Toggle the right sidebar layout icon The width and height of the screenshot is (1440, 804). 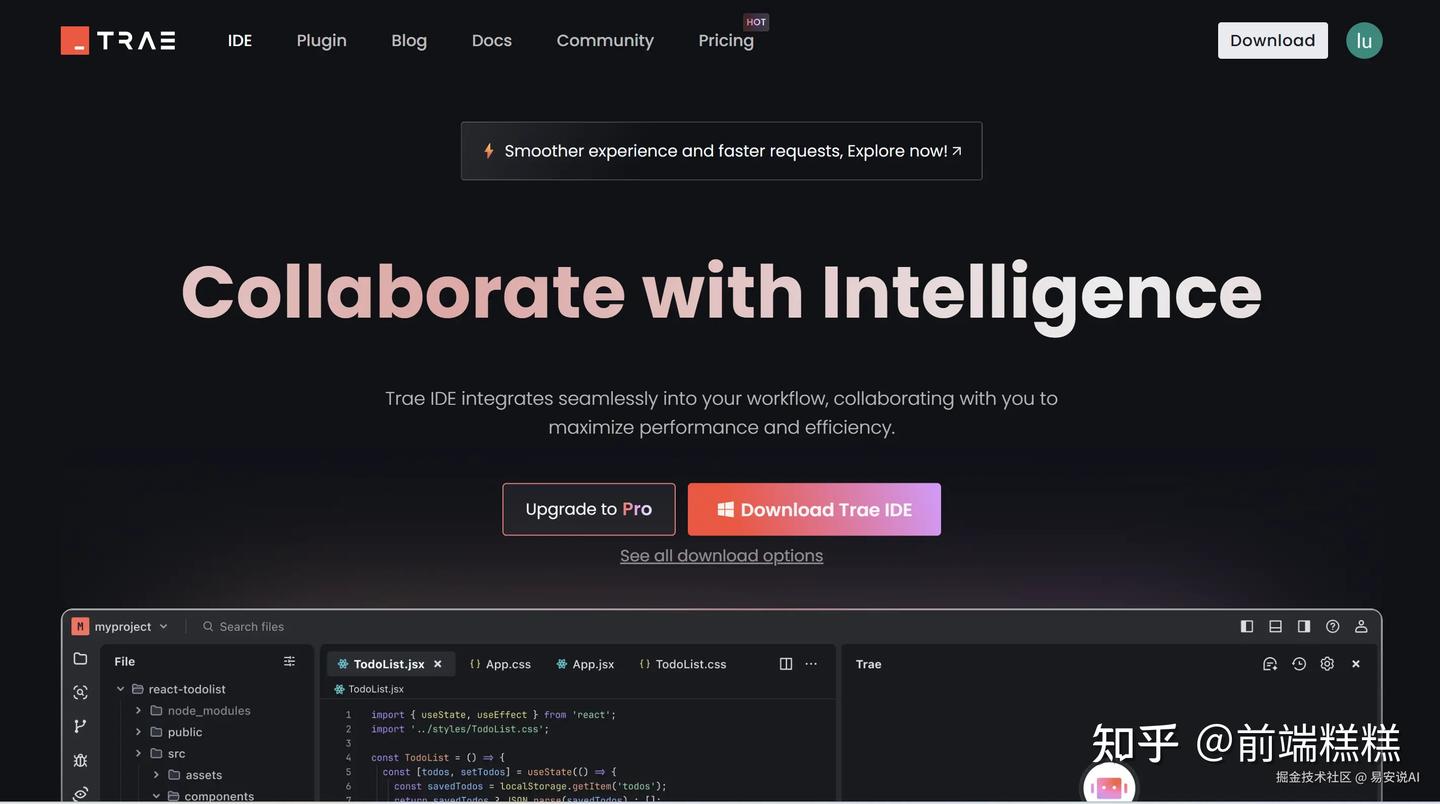click(x=1304, y=626)
